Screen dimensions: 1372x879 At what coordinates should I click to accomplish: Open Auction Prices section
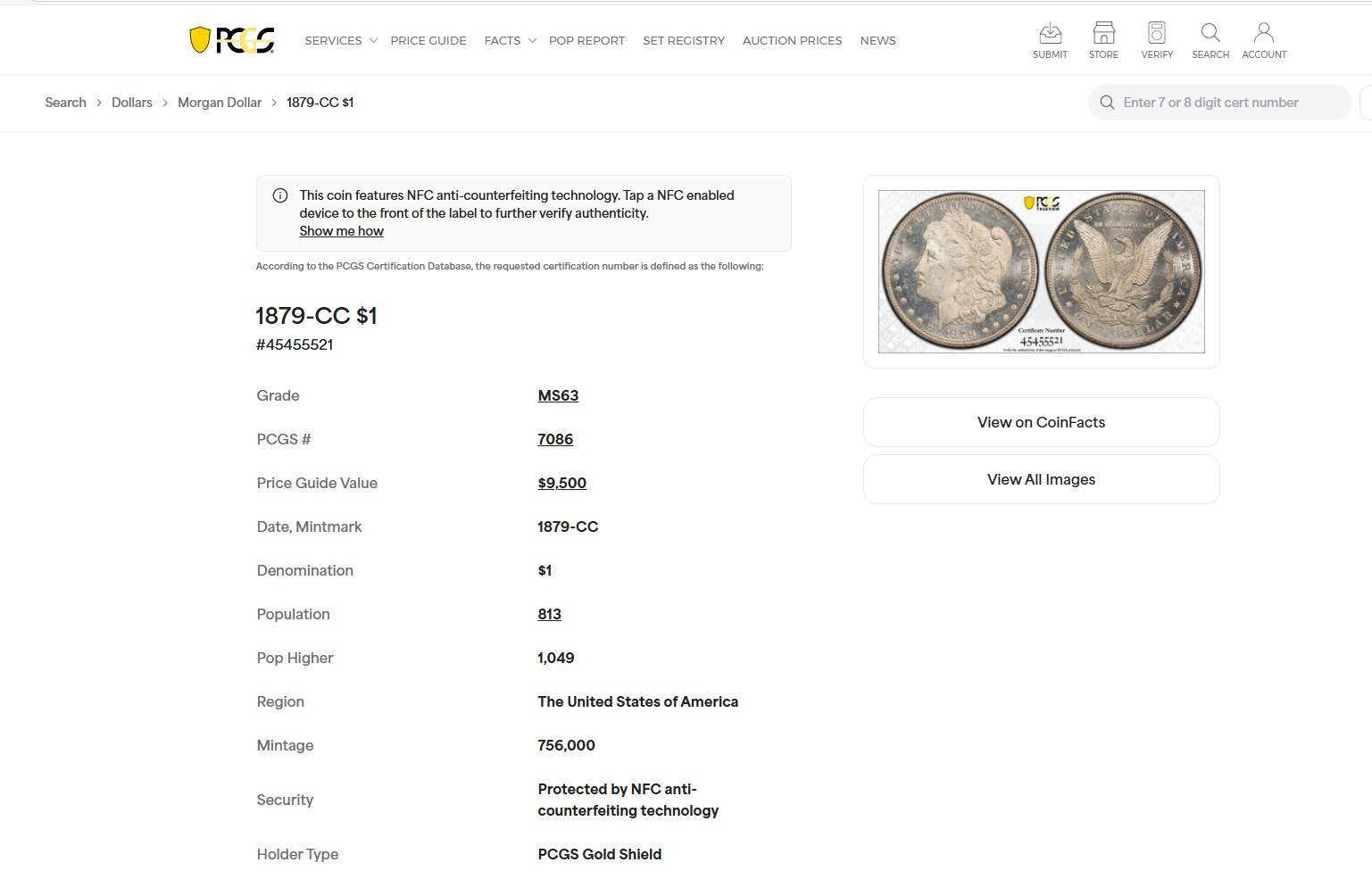point(792,41)
